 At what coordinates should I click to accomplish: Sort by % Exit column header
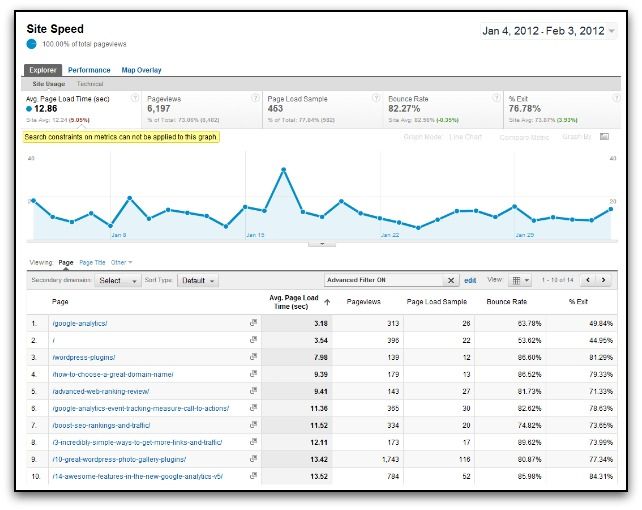[578, 302]
